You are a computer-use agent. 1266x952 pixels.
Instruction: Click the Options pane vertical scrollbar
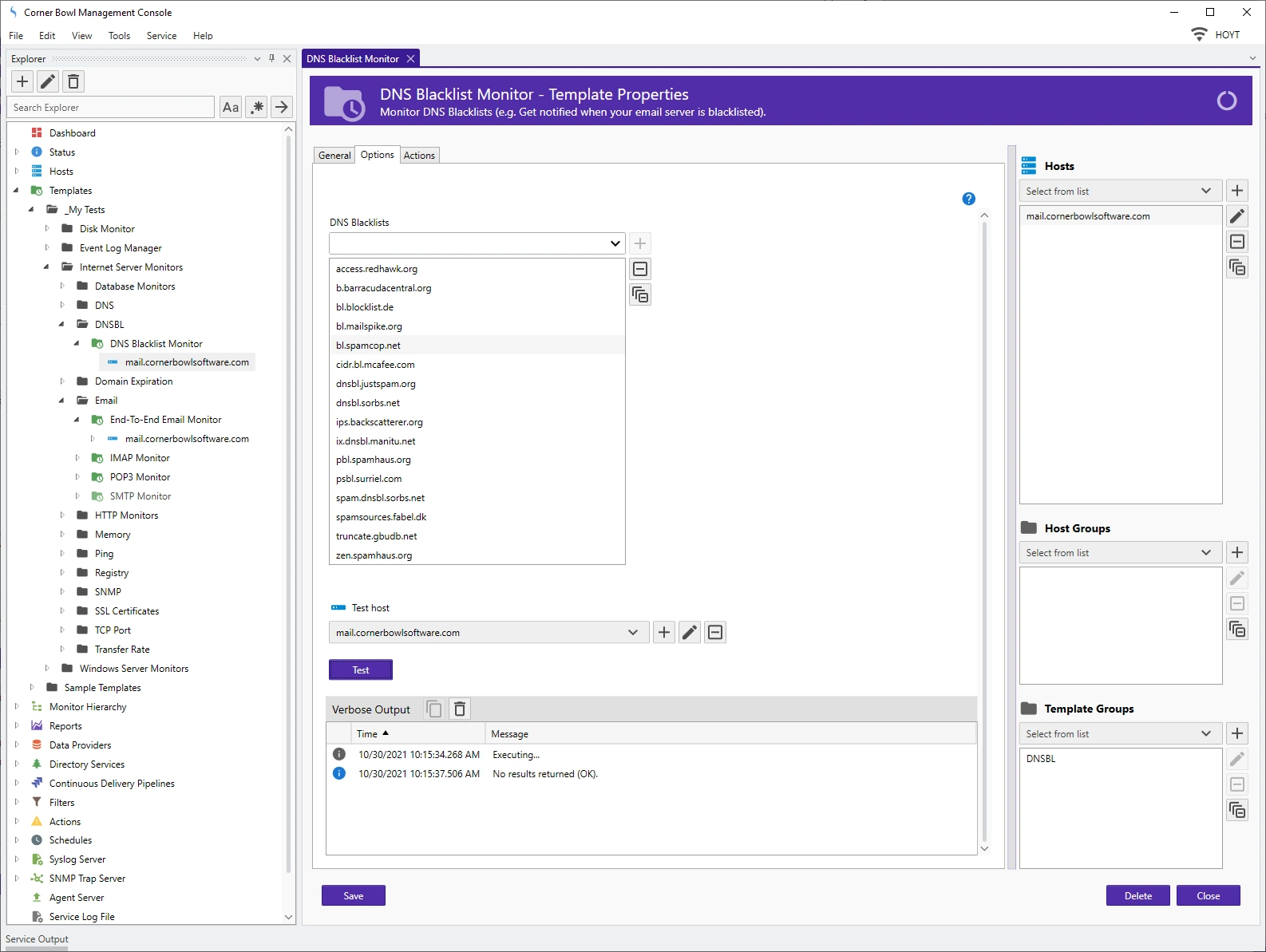coord(984,527)
